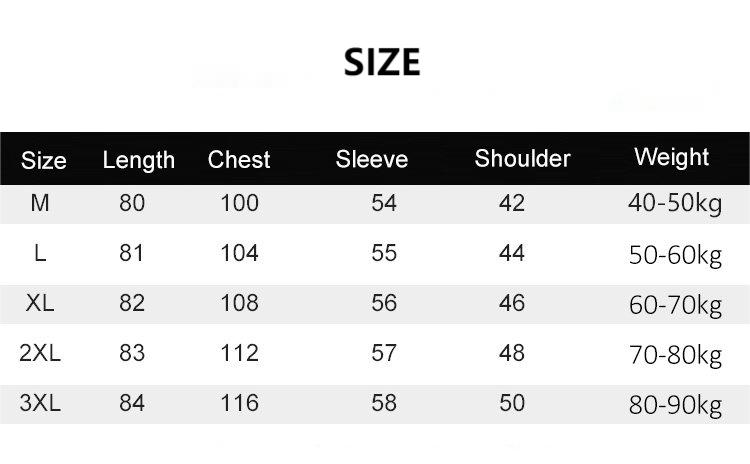
Task: Select the XL size row label
Action: click(40, 303)
